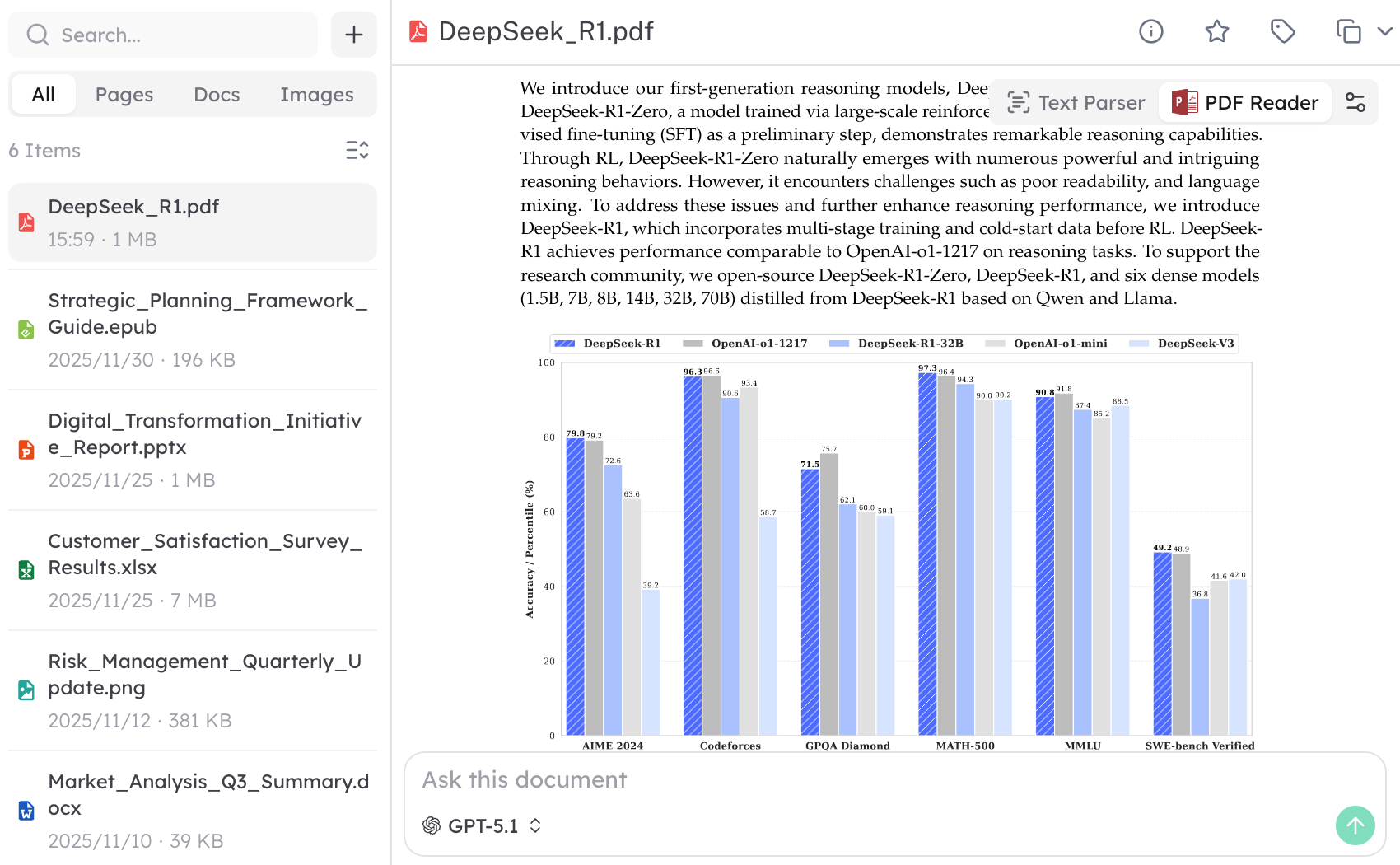
Task: Select the Docs filter tab
Action: (x=217, y=95)
